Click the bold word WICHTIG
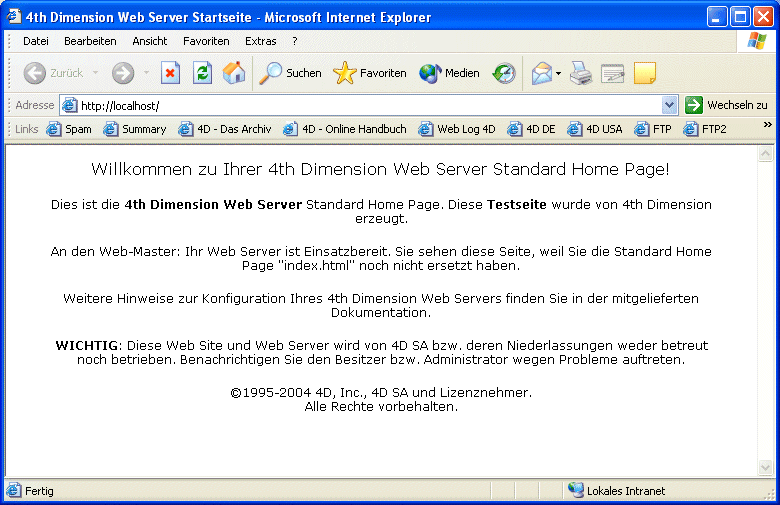780x505 pixels. [x=87, y=345]
